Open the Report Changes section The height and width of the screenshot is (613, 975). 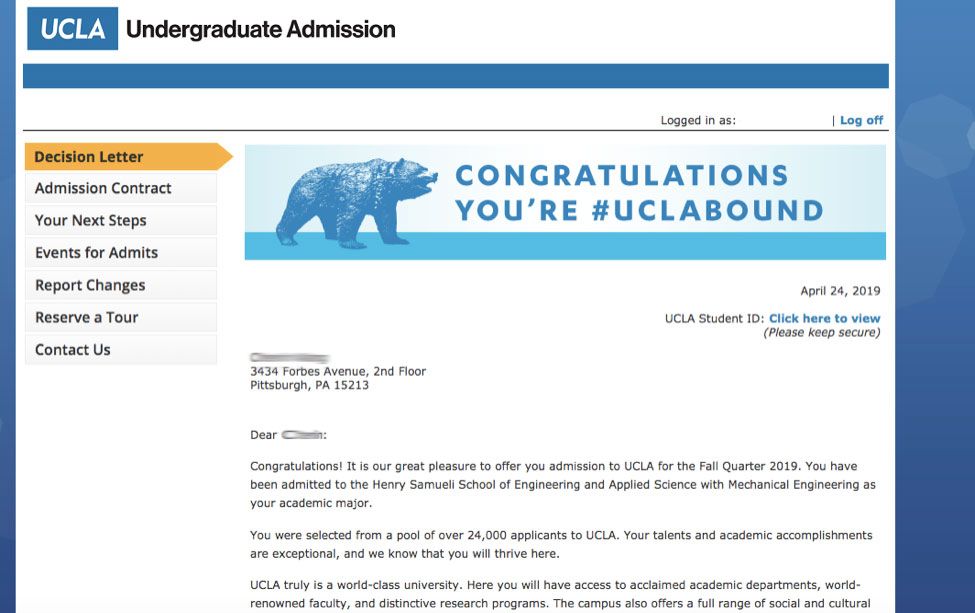click(90, 285)
